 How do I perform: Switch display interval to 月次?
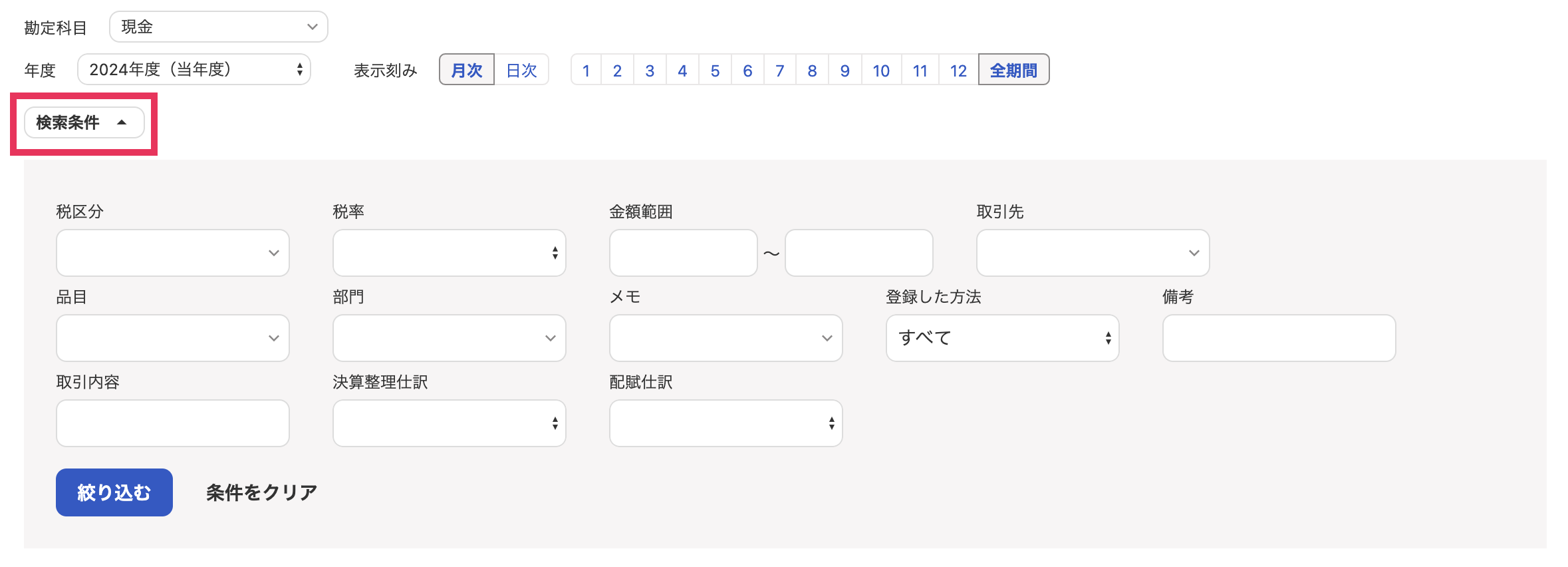467,70
